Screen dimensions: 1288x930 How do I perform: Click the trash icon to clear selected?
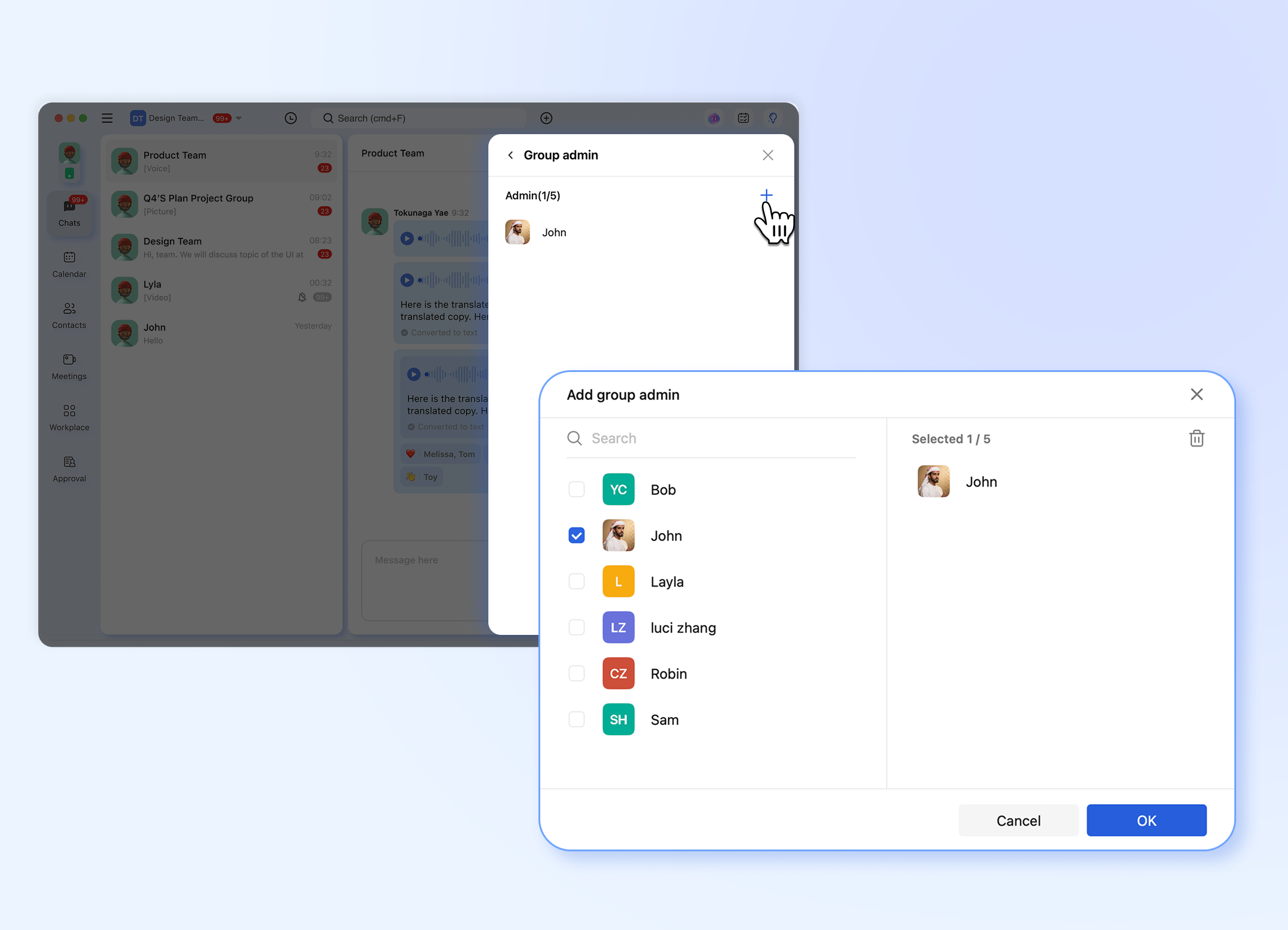(1196, 439)
